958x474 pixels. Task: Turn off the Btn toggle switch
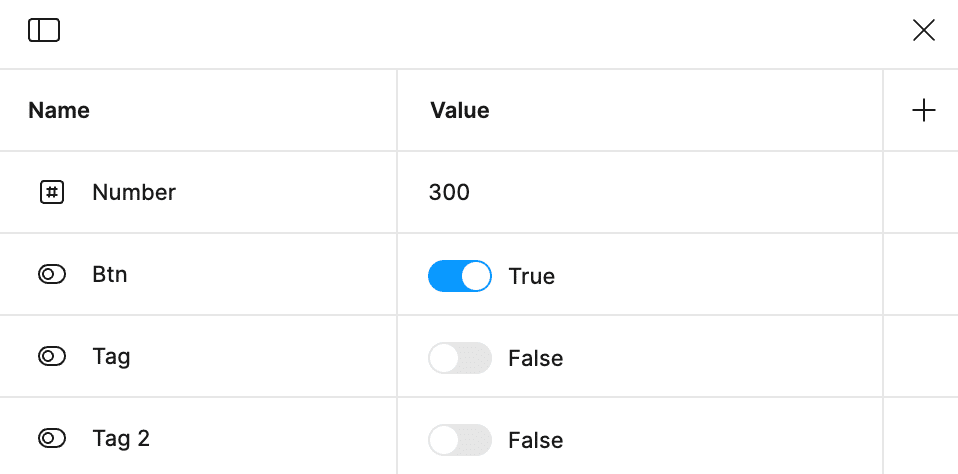[460, 276]
